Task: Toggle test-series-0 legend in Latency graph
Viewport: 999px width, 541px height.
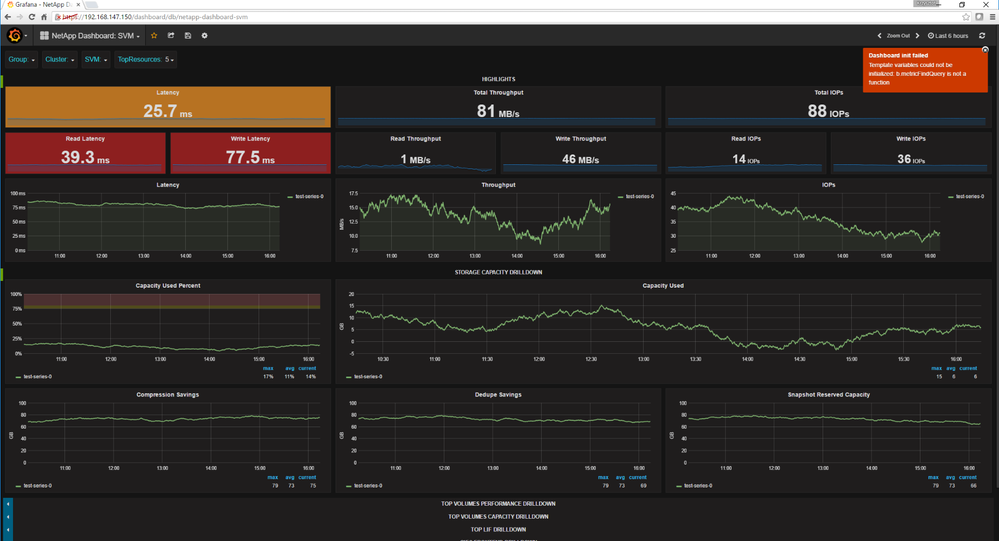Action: 305,197
